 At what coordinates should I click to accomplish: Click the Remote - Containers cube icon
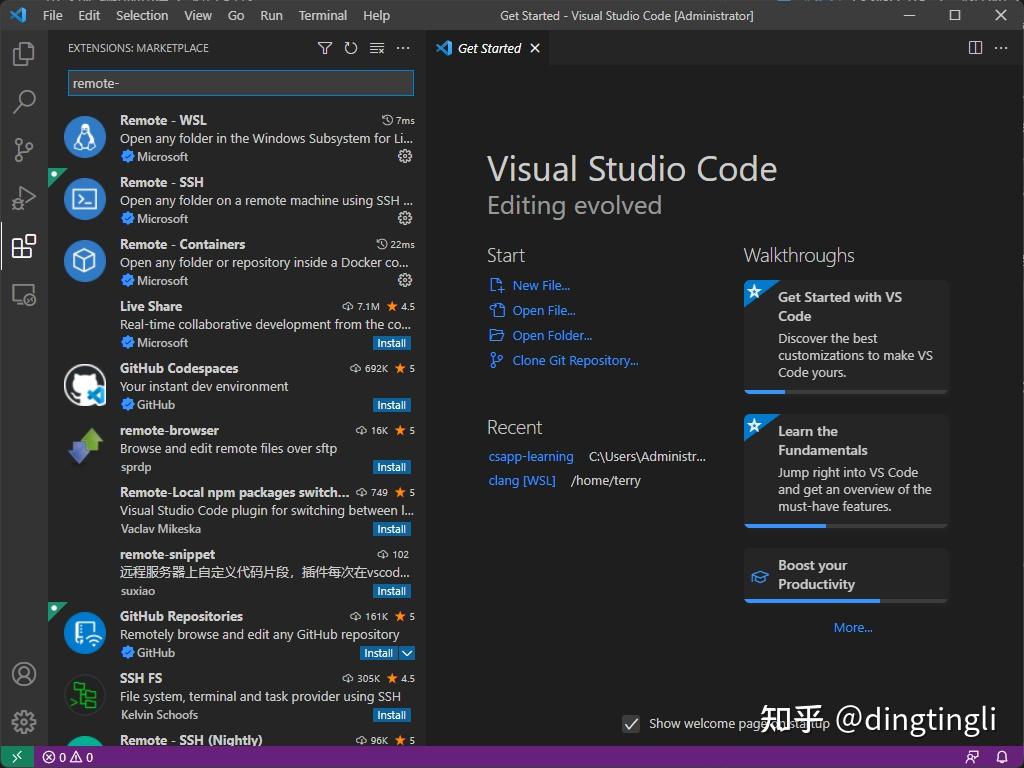pos(85,261)
